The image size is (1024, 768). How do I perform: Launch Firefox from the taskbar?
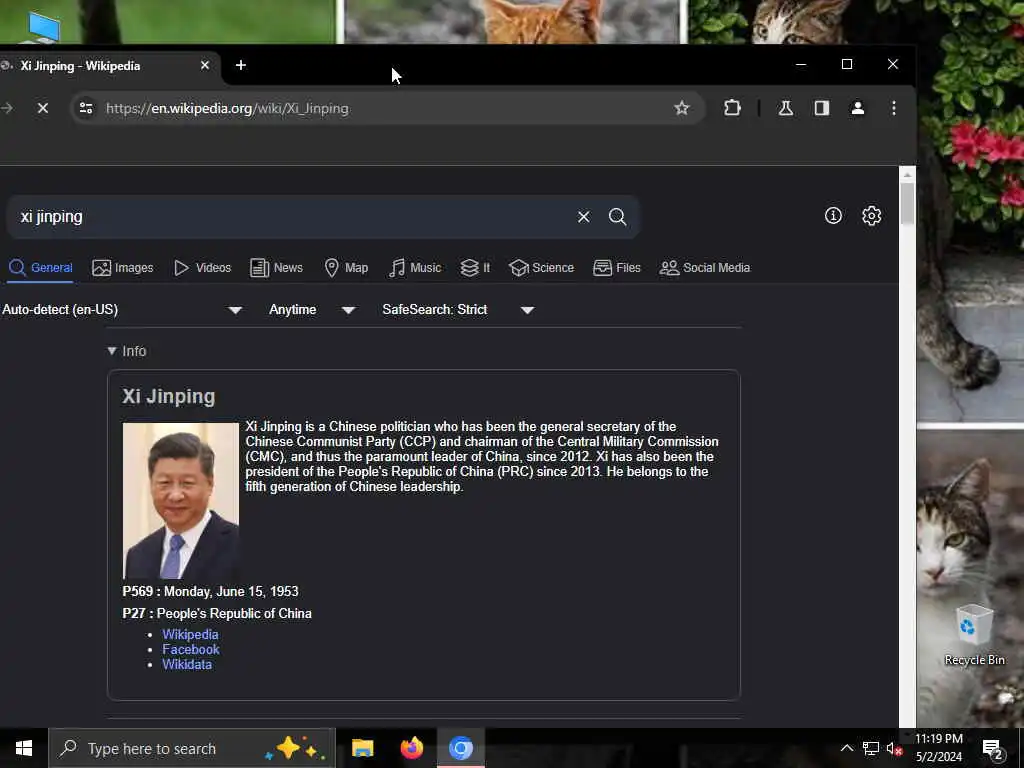[411, 748]
